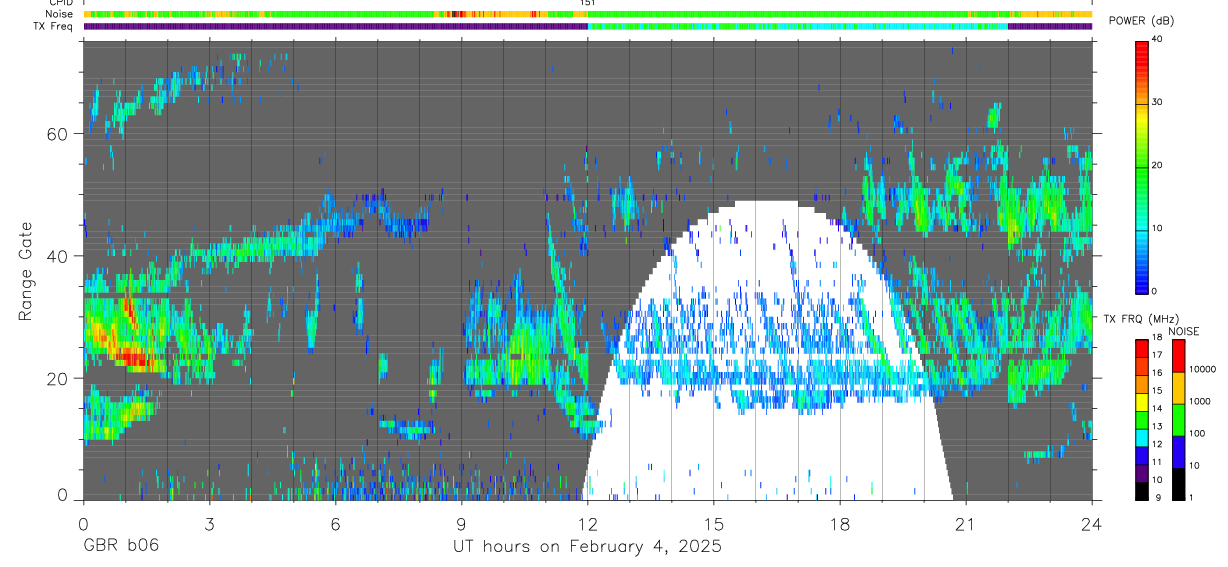1228x567 pixels.
Task: Click the POWER (dB) color bar
Action: (1141, 166)
